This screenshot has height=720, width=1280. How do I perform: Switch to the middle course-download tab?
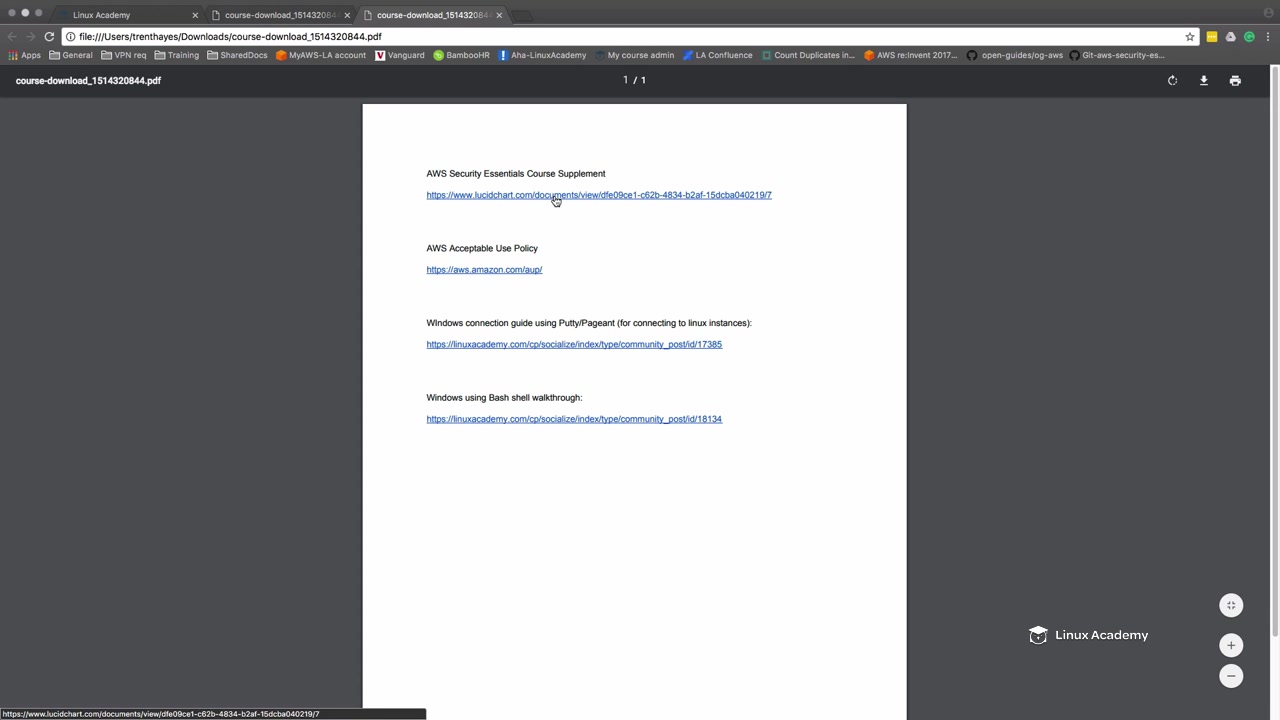(x=280, y=15)
